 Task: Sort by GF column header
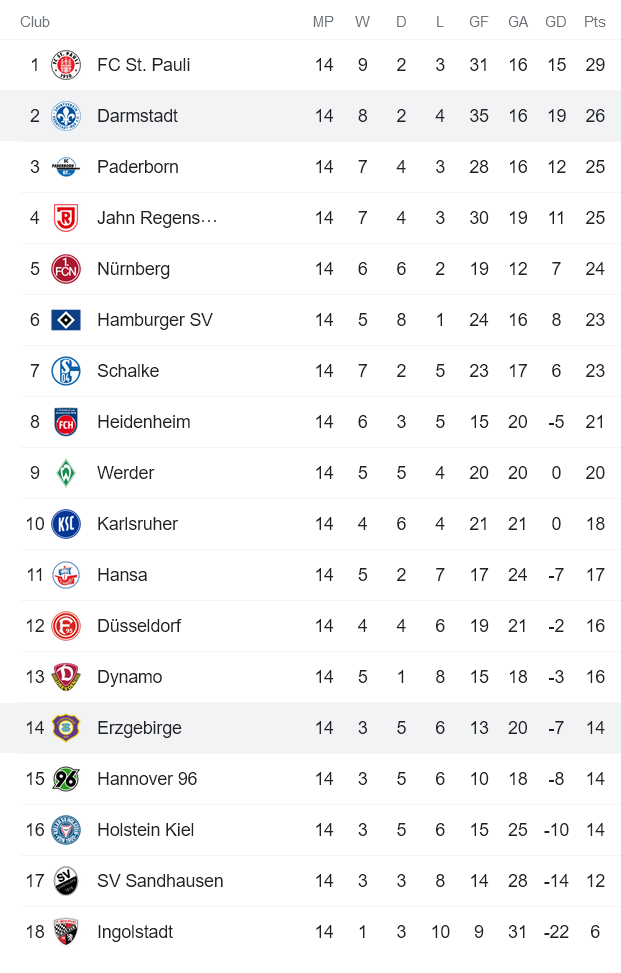[478, 21]
